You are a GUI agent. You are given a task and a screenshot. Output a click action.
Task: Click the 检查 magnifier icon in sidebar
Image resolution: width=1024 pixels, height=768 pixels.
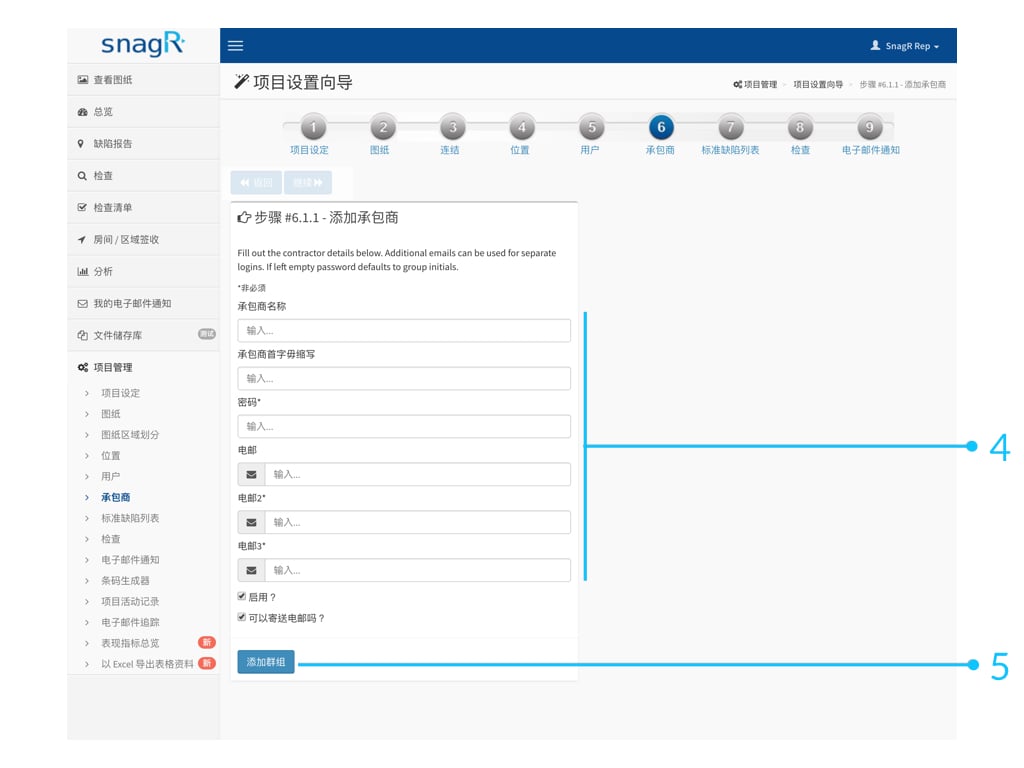(82, 176)
